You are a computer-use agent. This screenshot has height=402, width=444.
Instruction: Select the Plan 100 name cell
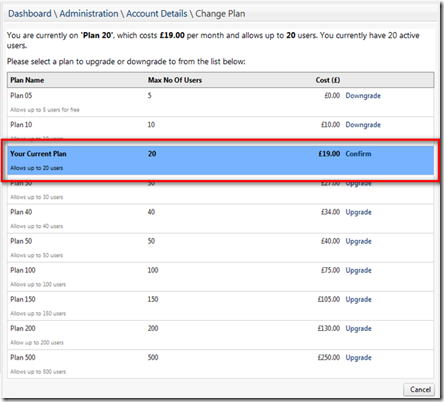[x=23, y=270]
